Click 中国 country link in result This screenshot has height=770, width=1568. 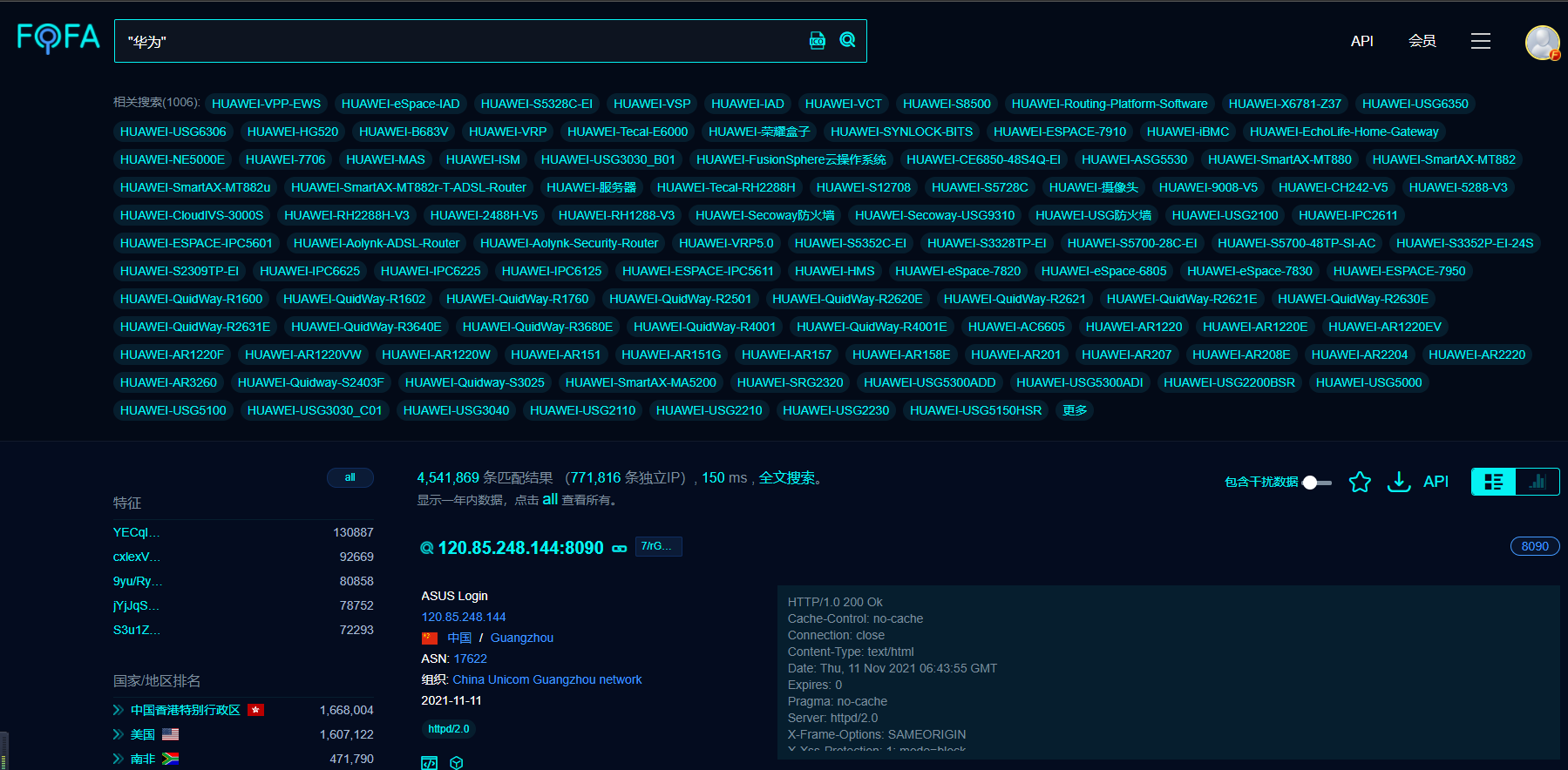point(459,638)
